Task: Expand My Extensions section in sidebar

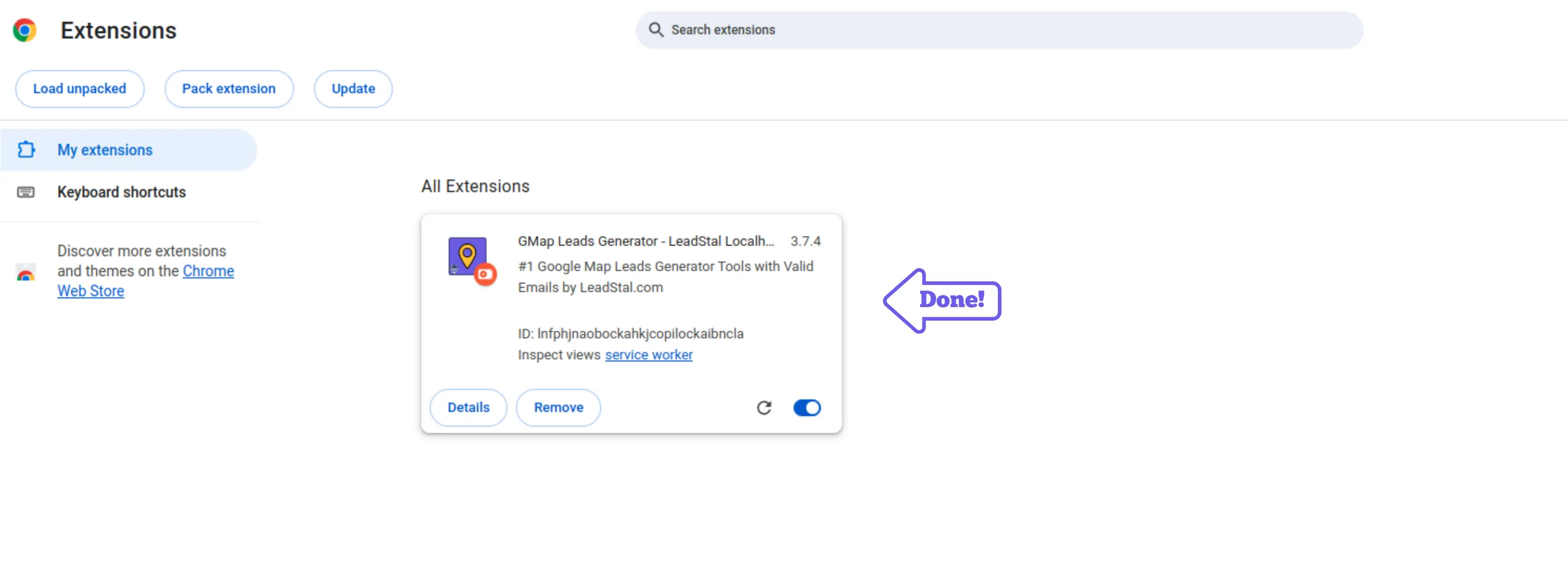Action: [104, 150]
